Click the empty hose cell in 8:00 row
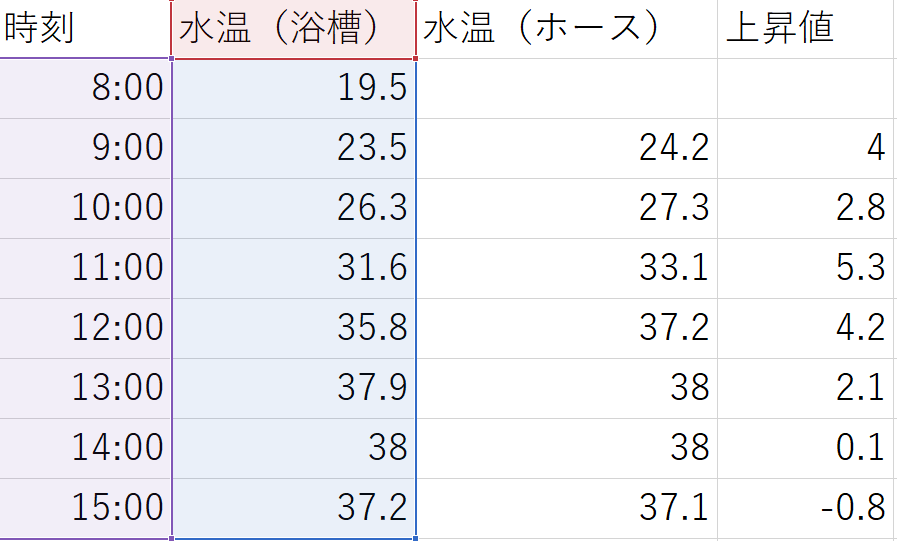The height and width of the screenshot is (541, 897). pos(567,89)
